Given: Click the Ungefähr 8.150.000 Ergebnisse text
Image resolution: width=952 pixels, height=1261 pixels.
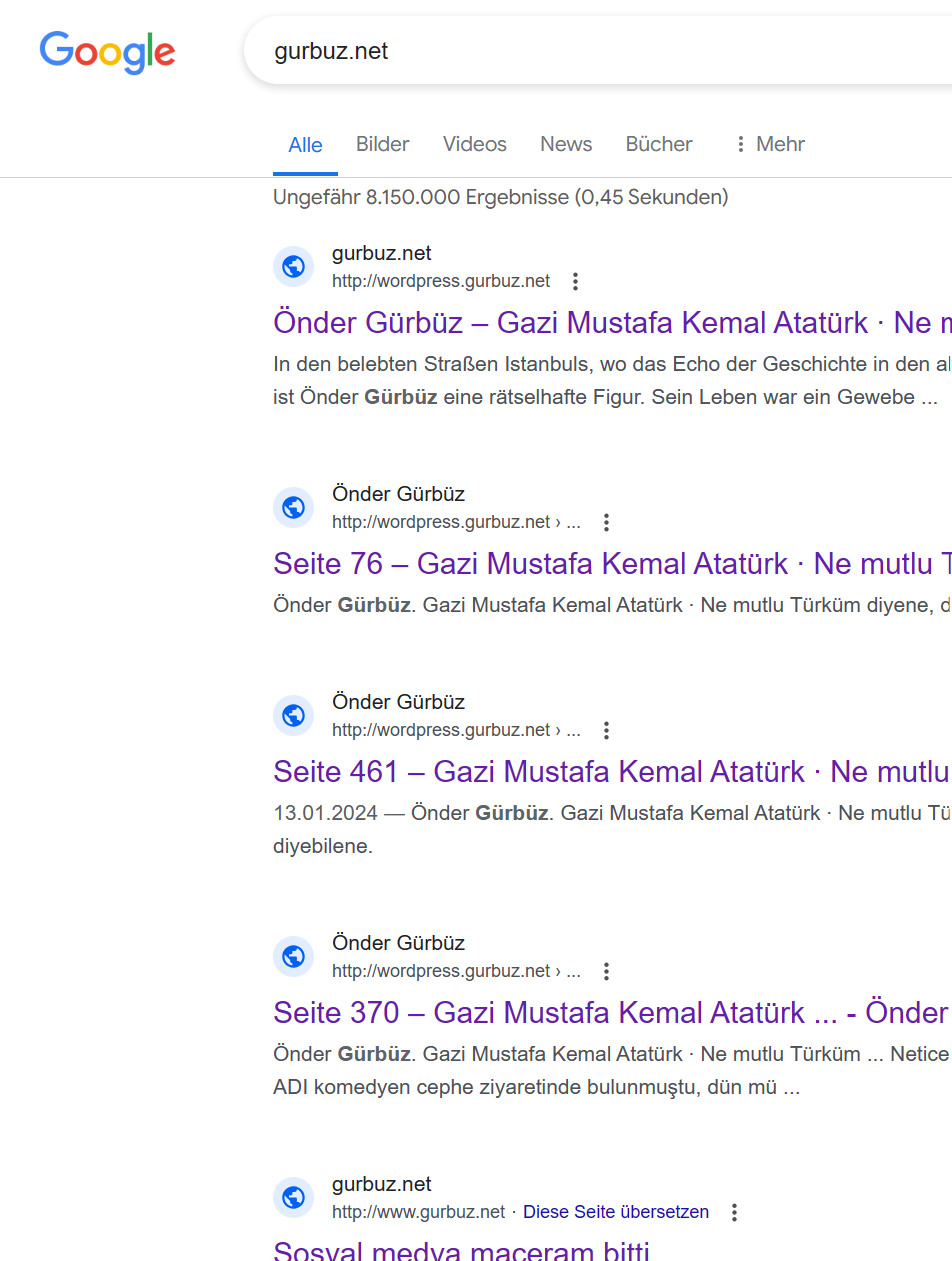Looking at the screenshot, I should tap(500, 197).
